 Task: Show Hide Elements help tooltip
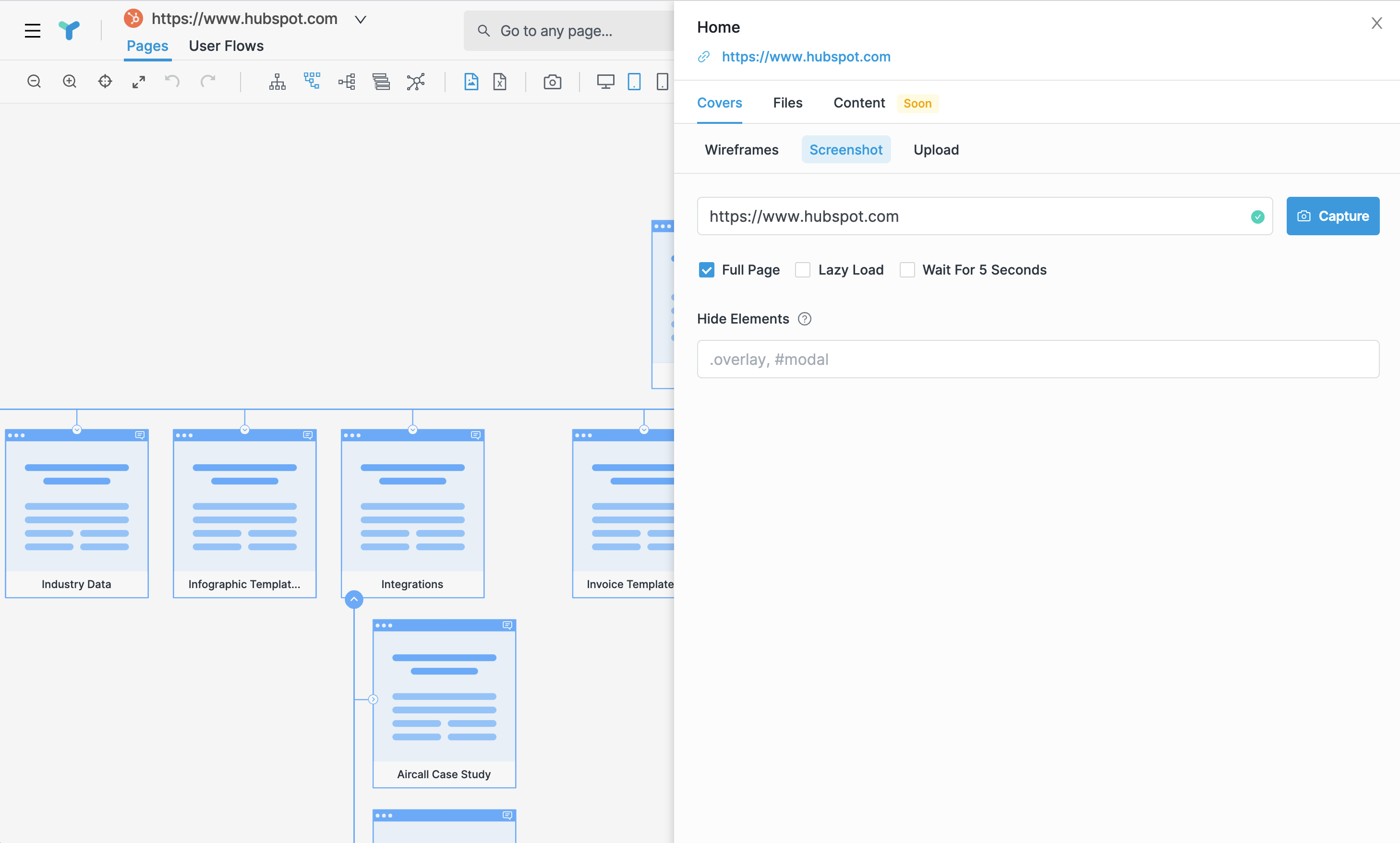point(804,319)
